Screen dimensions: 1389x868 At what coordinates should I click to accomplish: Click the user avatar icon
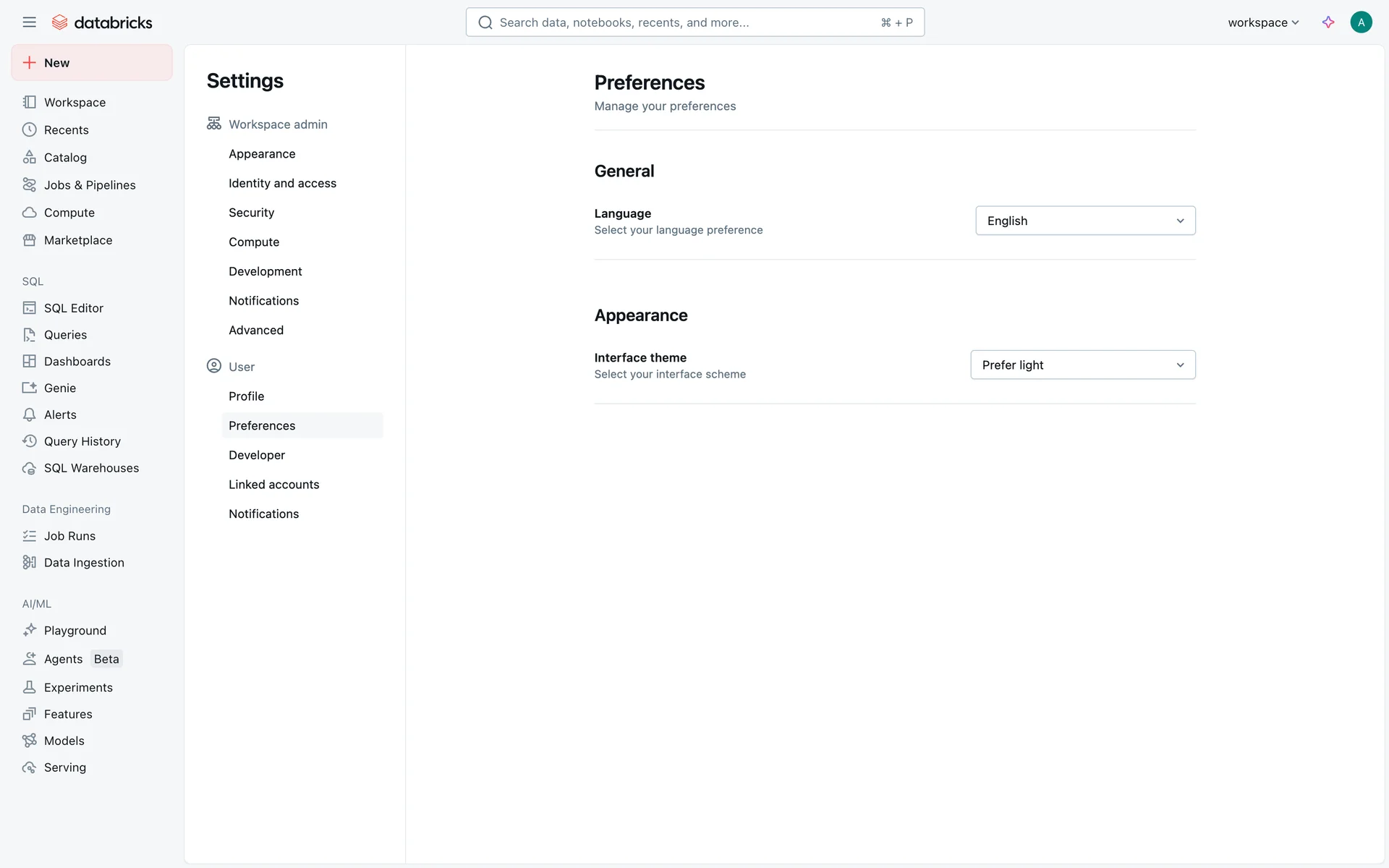[1360, 22]
